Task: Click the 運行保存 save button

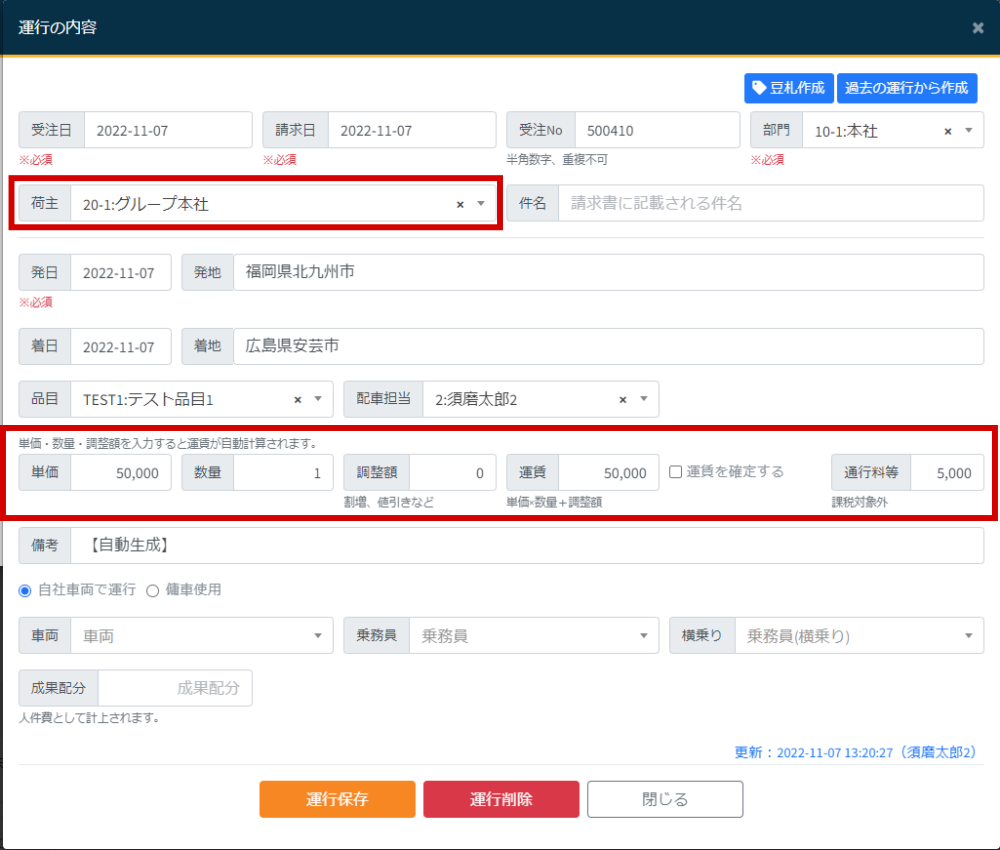Action: [x=337, y=799]
